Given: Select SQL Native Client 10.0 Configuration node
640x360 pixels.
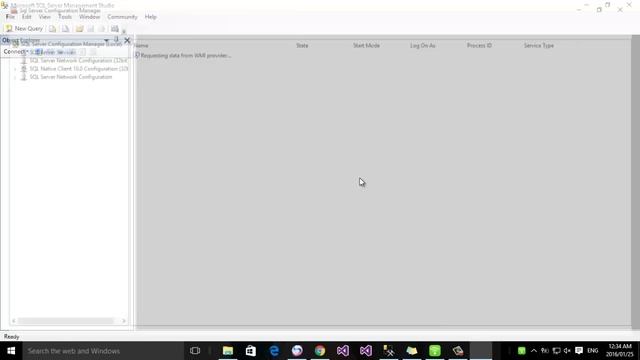Looking at the screenshot, I should pyautogui.click(x=78, y=69).
